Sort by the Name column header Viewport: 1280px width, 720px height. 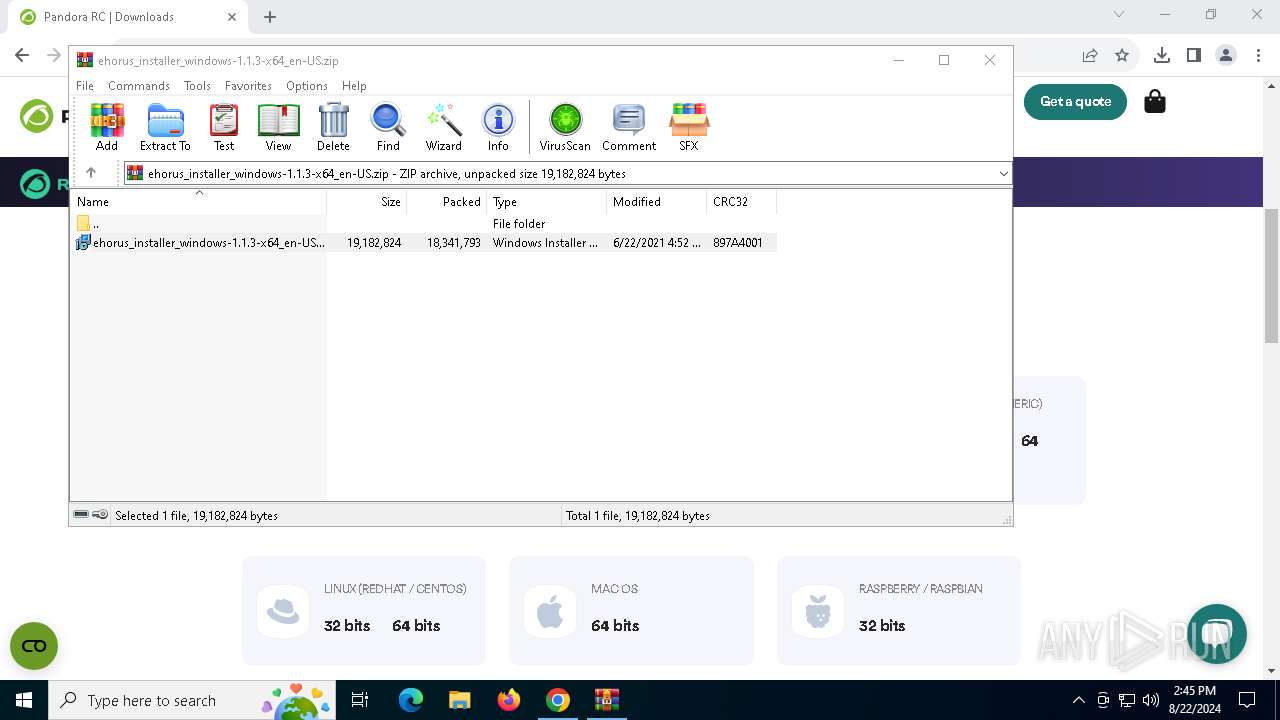click(x=198, y=202)
